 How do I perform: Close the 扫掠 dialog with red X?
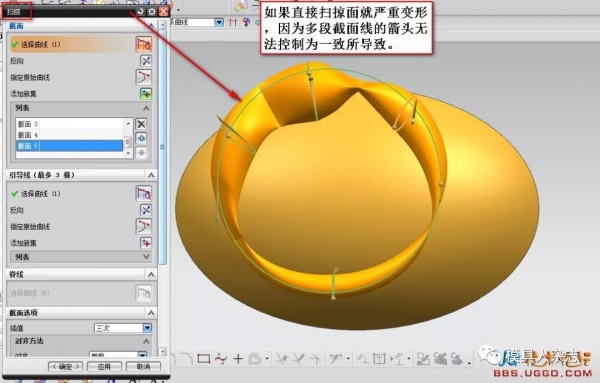click(x=164, y=11)
